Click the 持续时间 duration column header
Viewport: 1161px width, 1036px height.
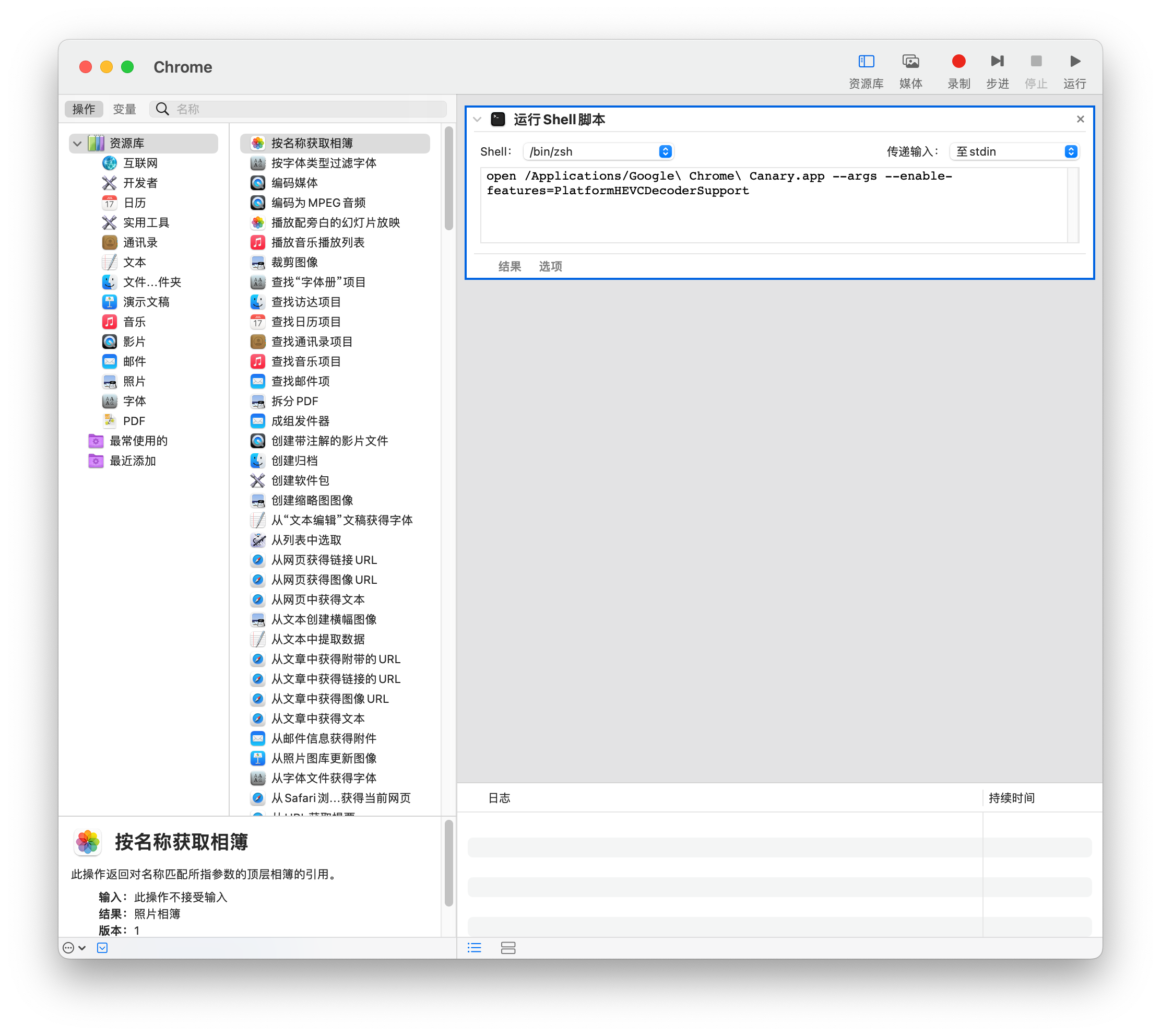coord(1011,798)
